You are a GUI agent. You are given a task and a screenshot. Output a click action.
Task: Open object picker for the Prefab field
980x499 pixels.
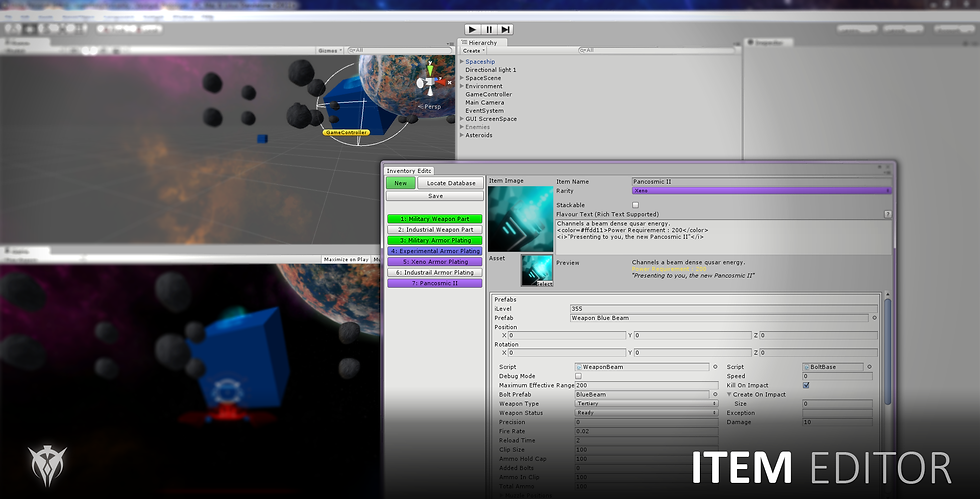(x=874, y=318)
